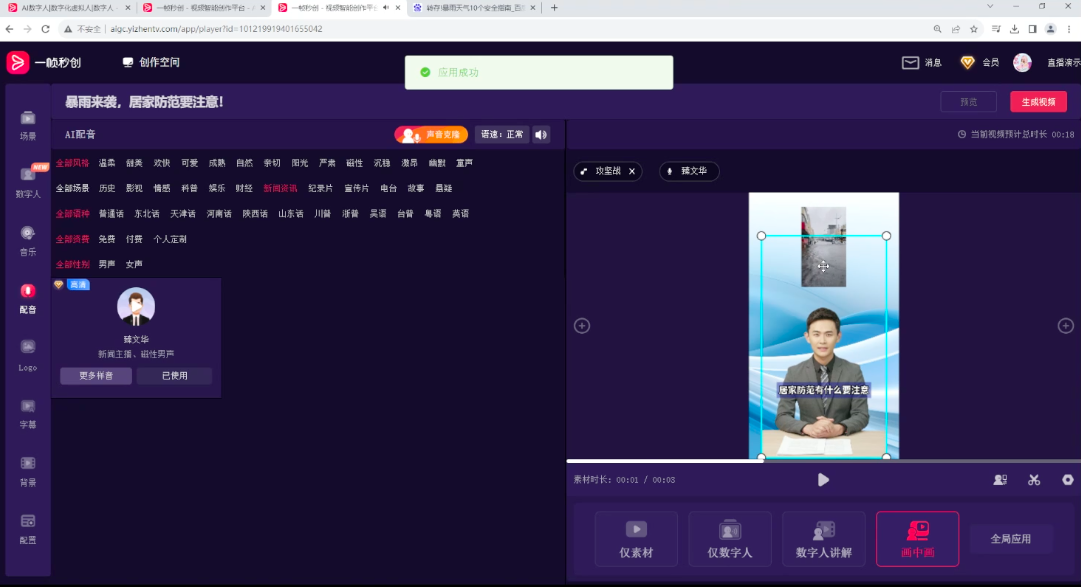Open the 字幕 subtitles panel
This screenshot has width=1081, height=587.
(x=28, y=414)
